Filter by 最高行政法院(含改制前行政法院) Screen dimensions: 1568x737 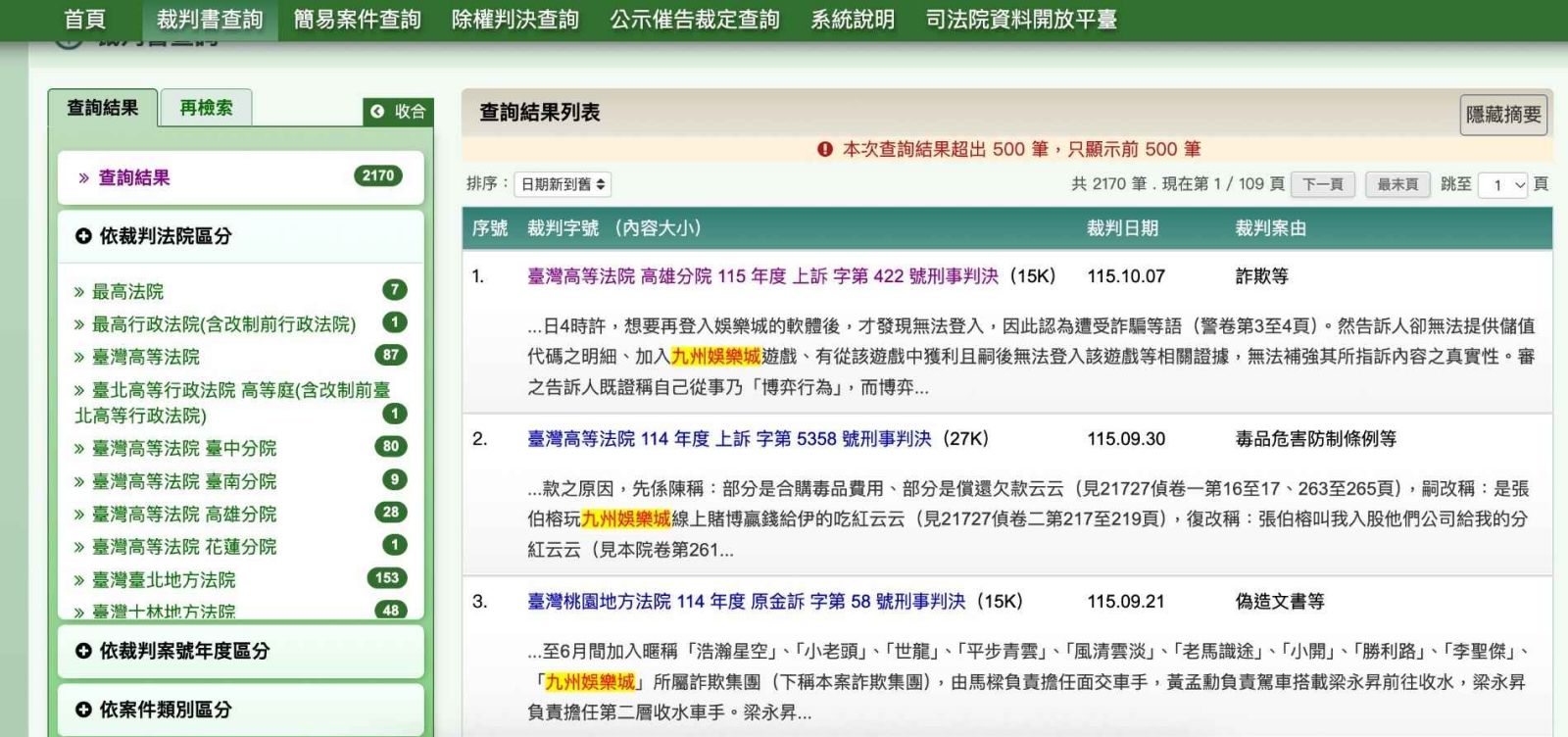pos(223,324)
